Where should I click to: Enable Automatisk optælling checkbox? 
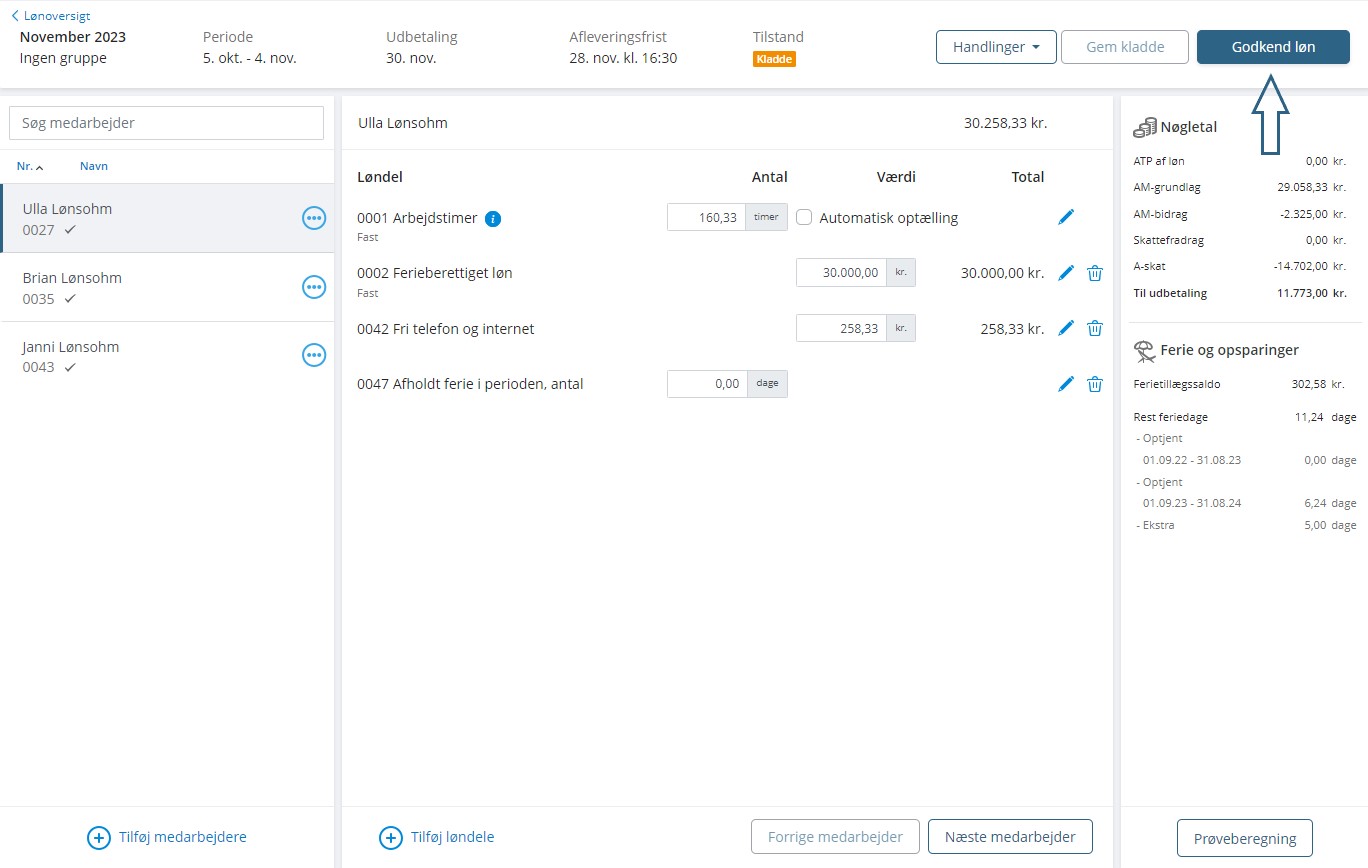click(x=804, y=217)
